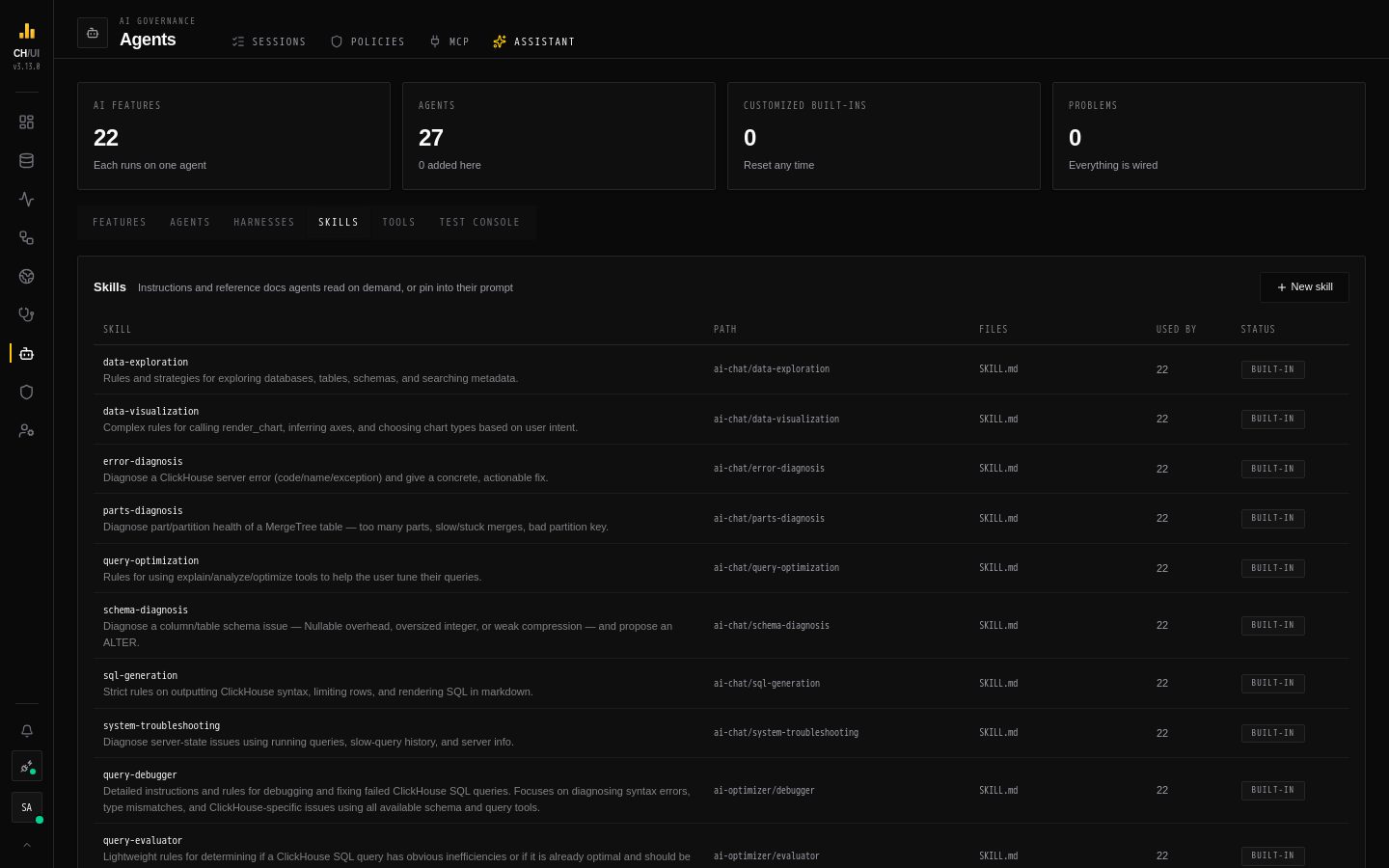Open the data-exploration skill row
The width and height of the screenshot is (1389, 868).
(x=722, y=370)
